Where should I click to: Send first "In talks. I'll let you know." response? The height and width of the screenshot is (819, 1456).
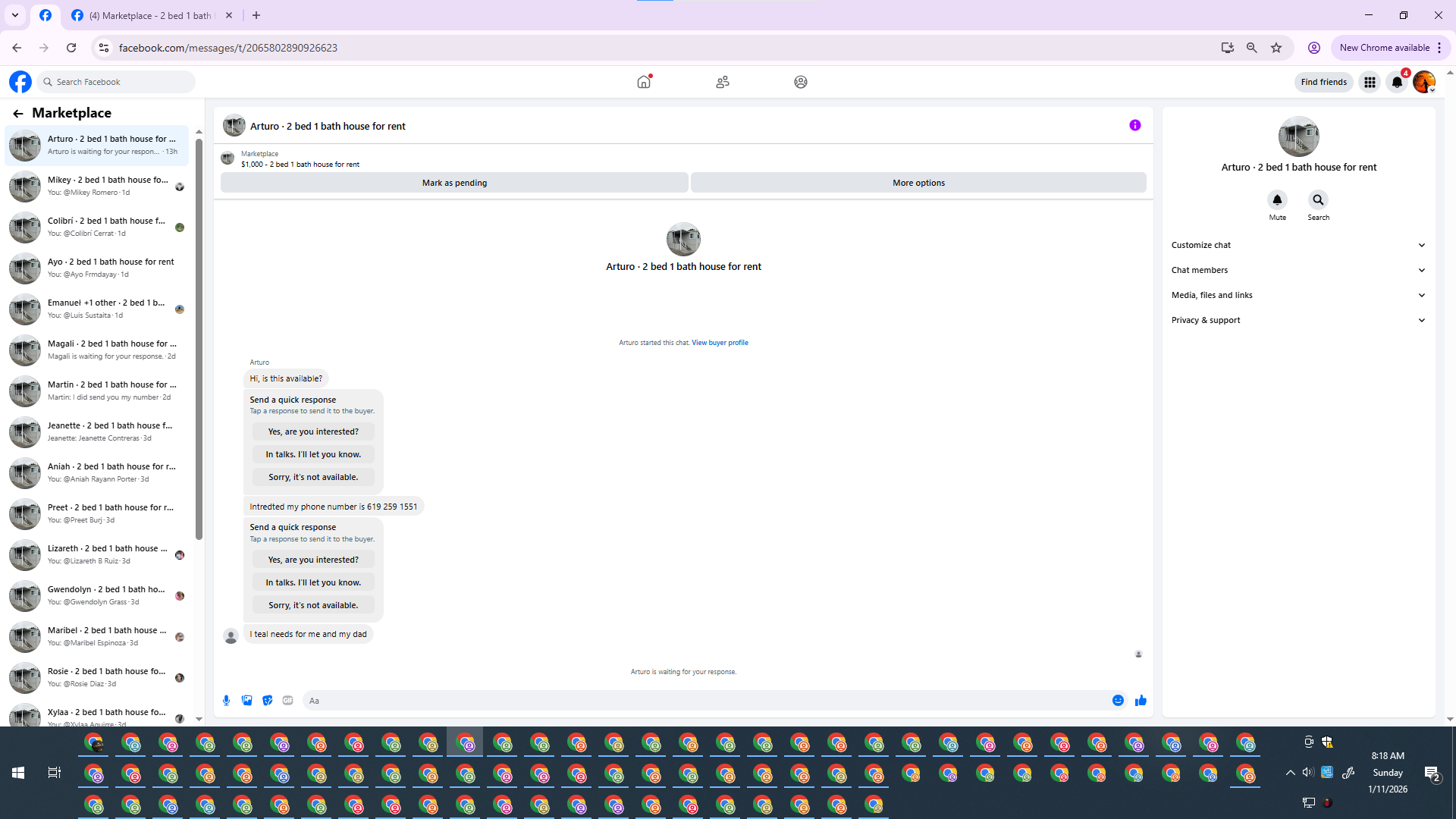point(313,454)
